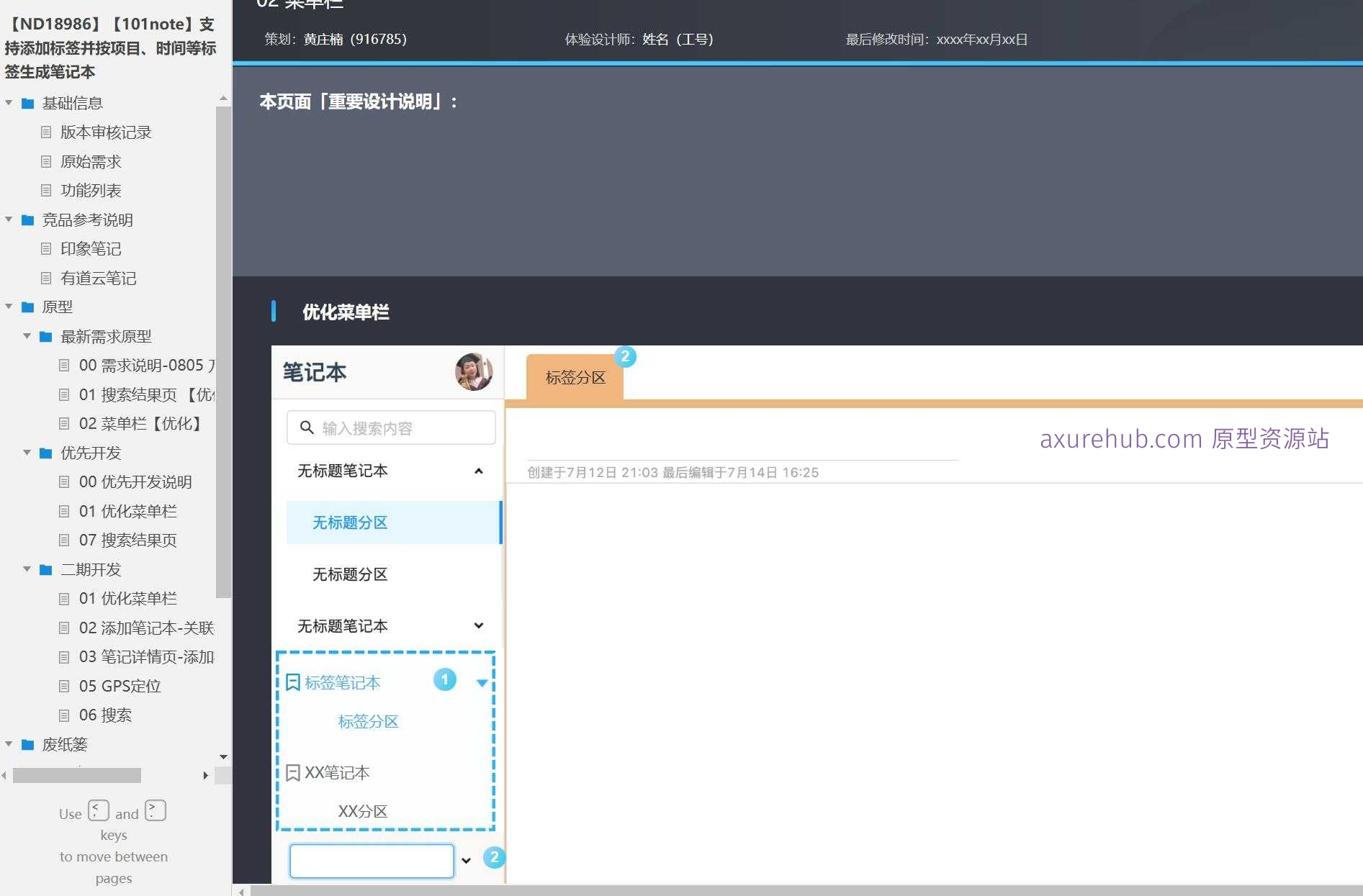This screenshot has height=896, width=1363.
Task: Collapse the 最新需求原型 folder
Action: [x=27, y=336]
